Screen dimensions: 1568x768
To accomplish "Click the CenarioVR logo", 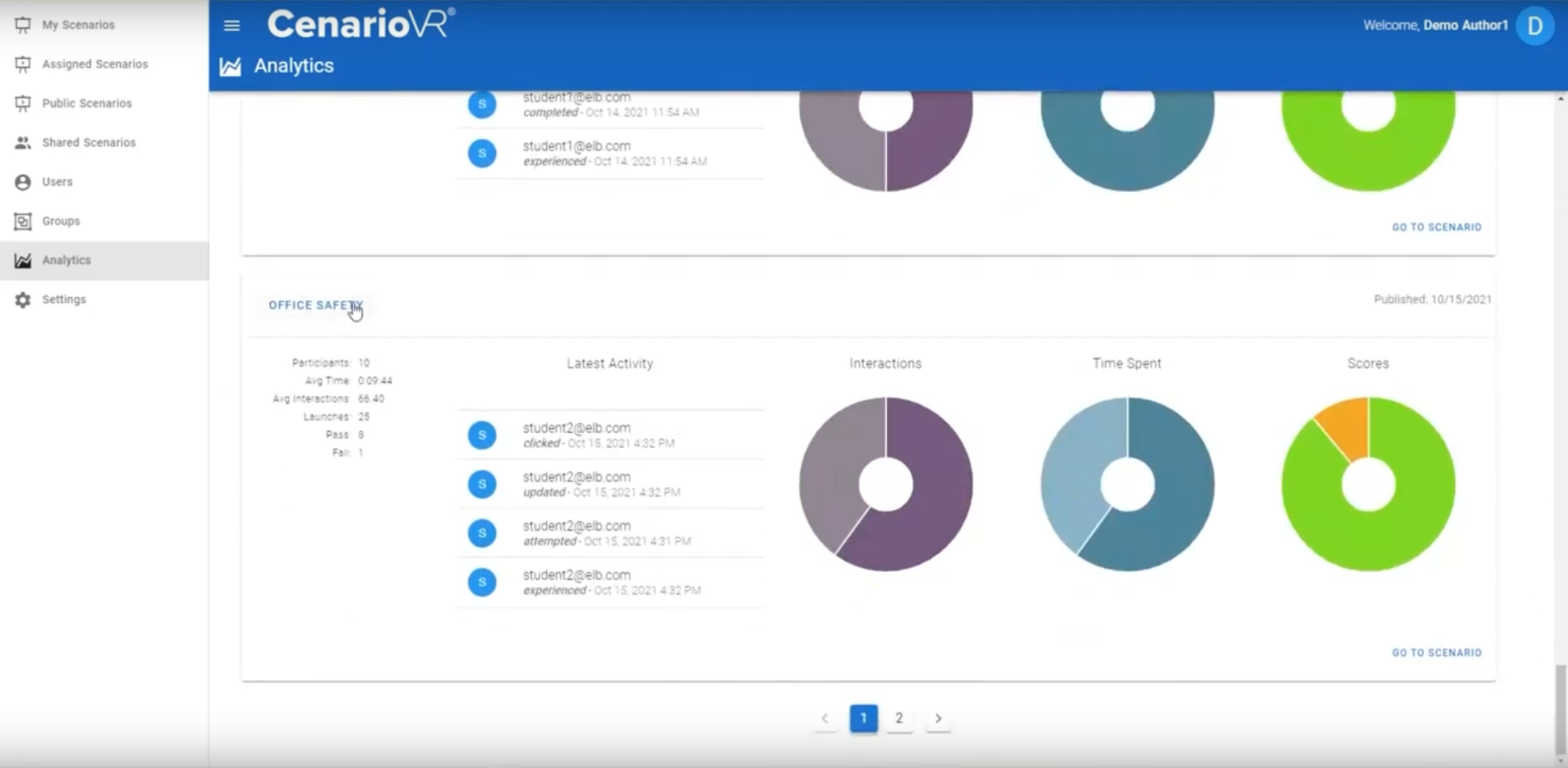I will (361, 24).
